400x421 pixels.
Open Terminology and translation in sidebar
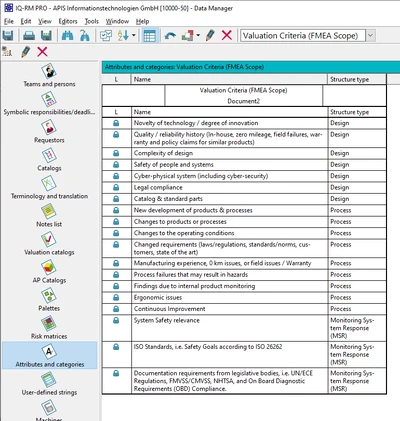pyautogui.click(x=49, y=188)
